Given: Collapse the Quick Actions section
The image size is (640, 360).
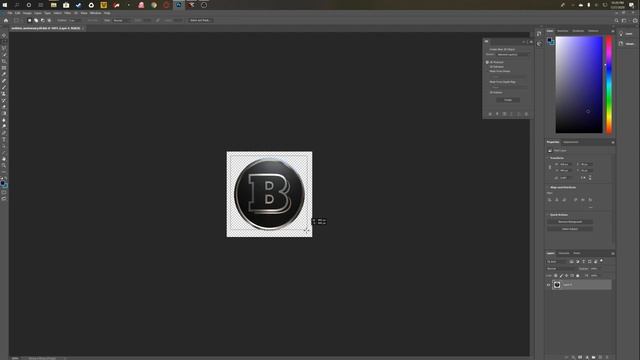Looking at the screenshot, I should (x=548, y=215).
